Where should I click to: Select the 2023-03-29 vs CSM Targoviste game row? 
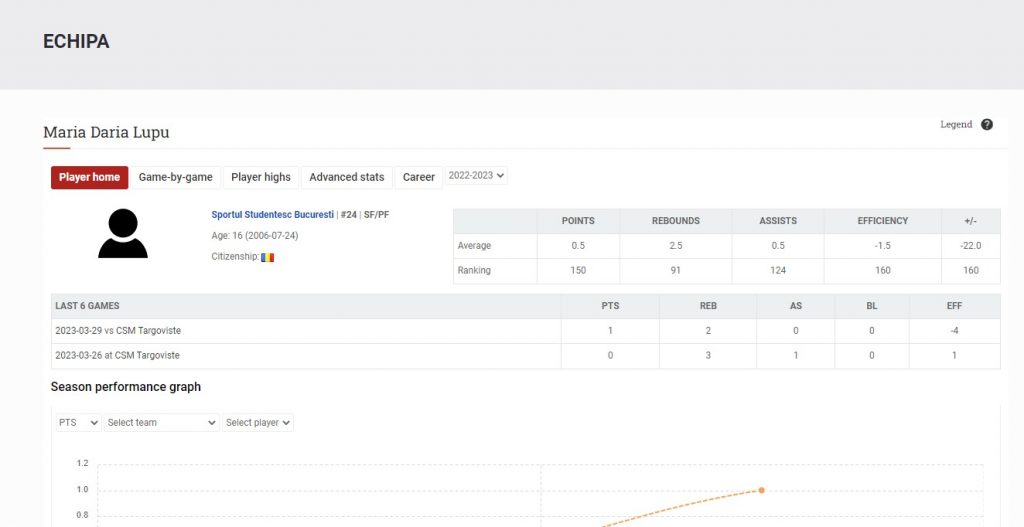(x=118, y=331)
